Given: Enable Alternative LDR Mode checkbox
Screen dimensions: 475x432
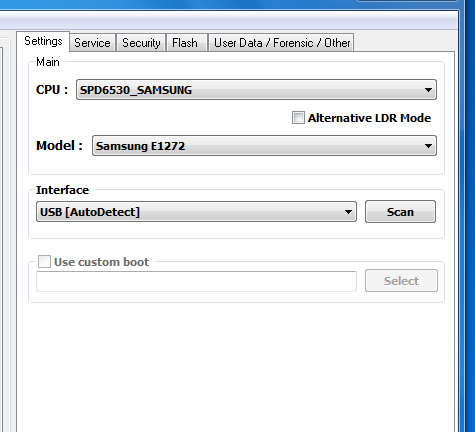Looking at the screenshot, I should (298, 118).
